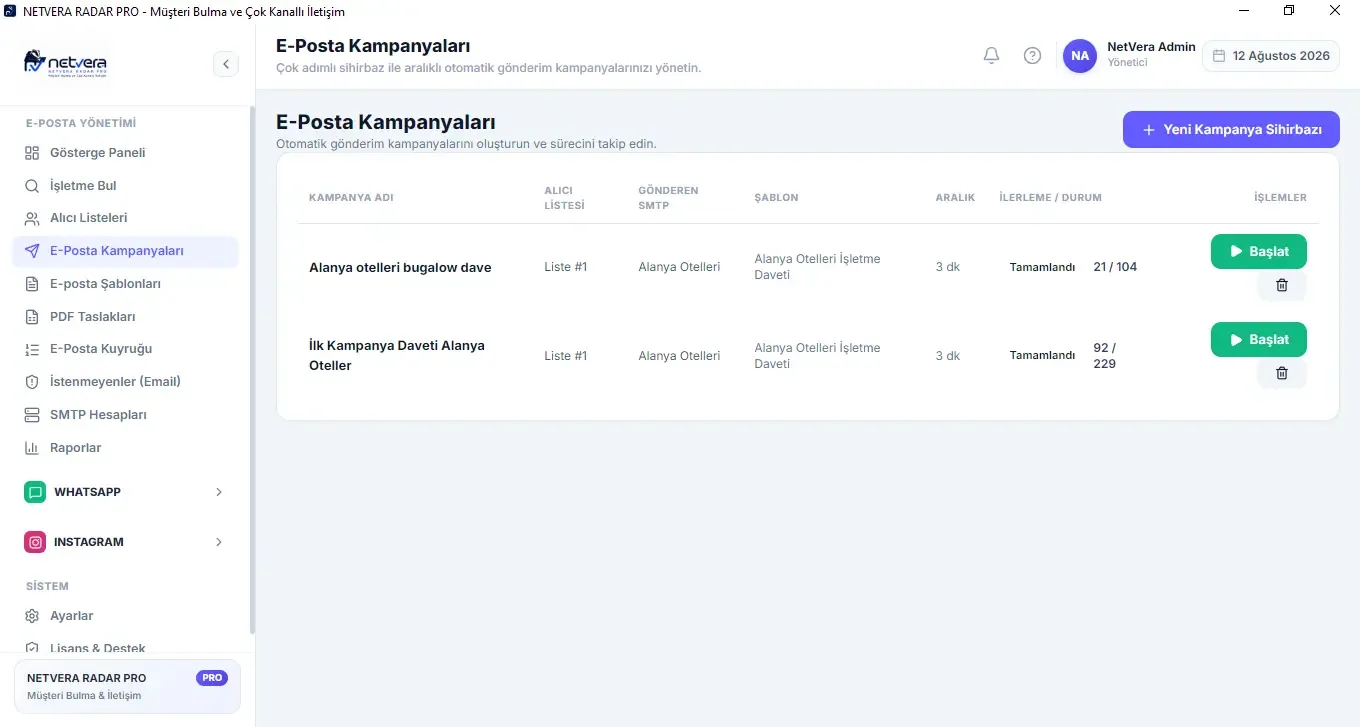Click the NA user avatar
This screenshot has height=727, width=1360.
click(1080, 56)
